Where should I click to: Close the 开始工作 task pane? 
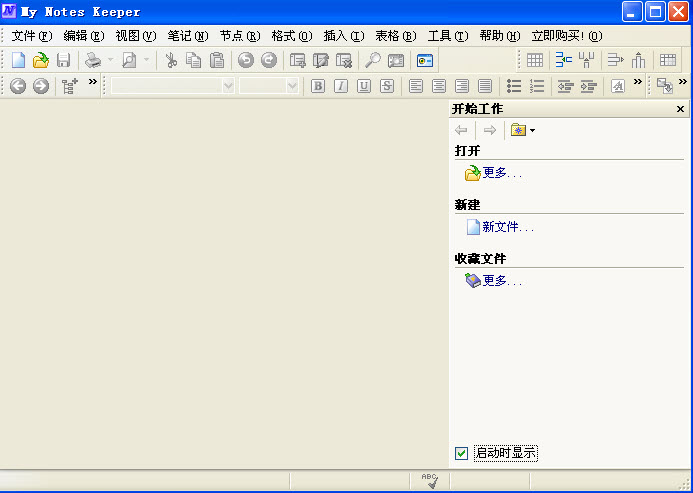[681, 109]
